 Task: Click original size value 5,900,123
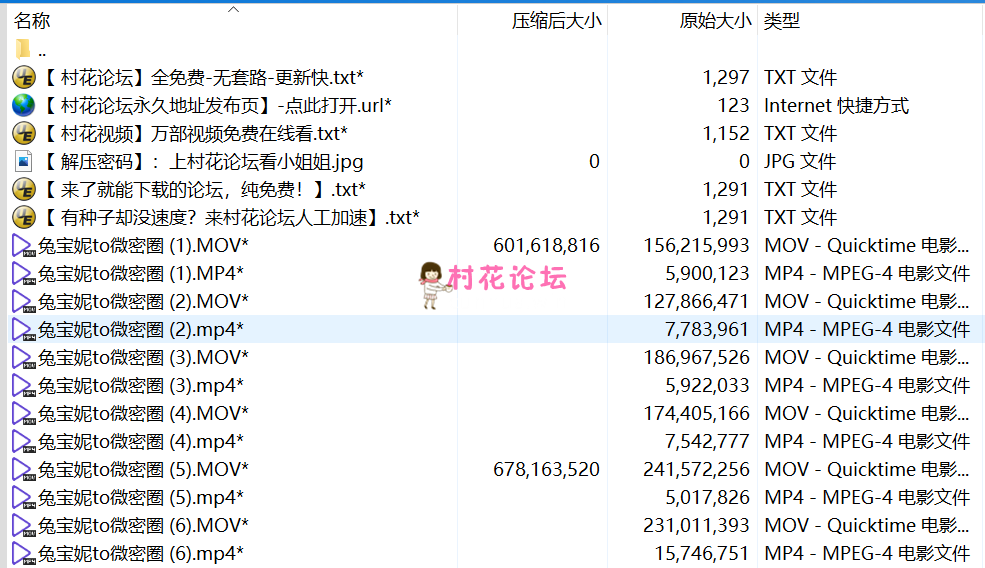tap(707, 273)
